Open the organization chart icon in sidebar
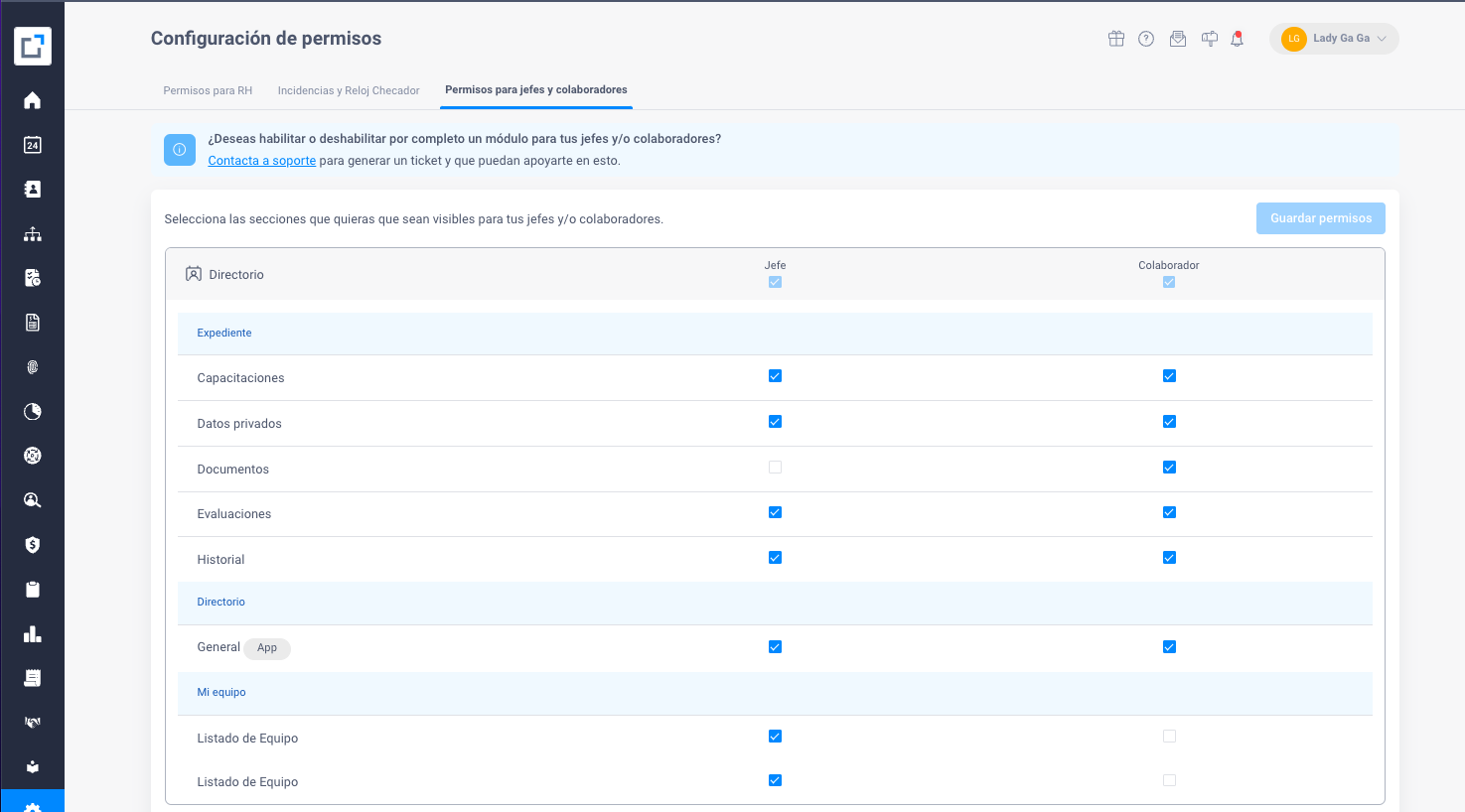This screenshot has height=812, width=1465. pos(33,234)
